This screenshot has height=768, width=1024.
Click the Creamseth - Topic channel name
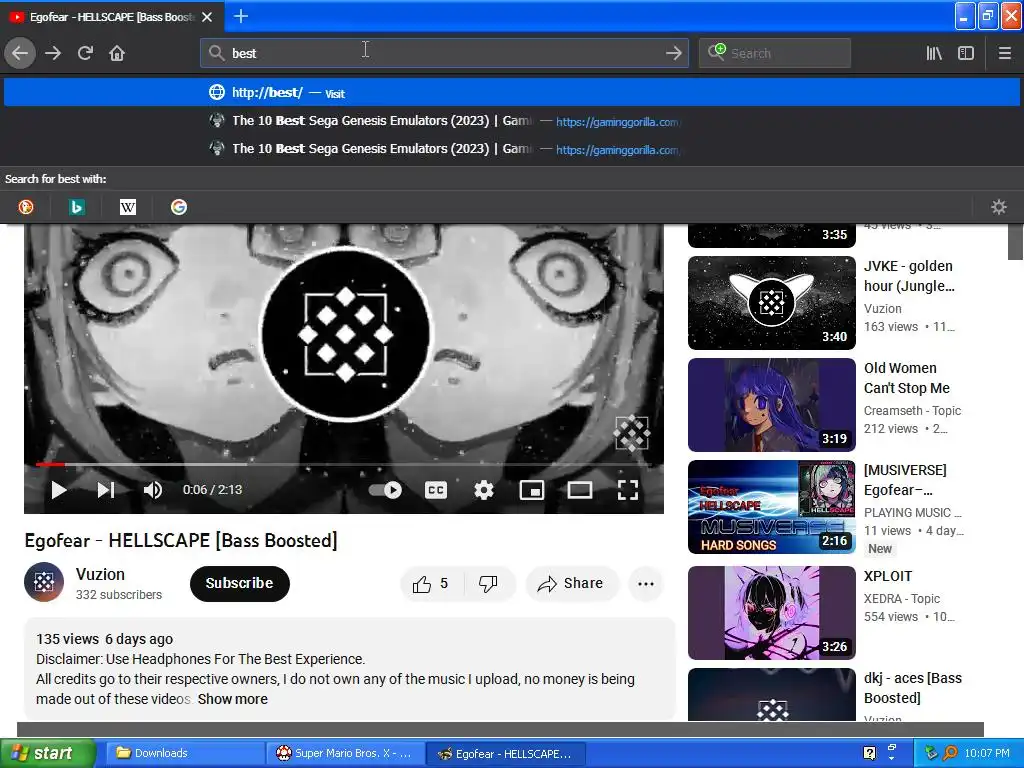pos(912,411)
